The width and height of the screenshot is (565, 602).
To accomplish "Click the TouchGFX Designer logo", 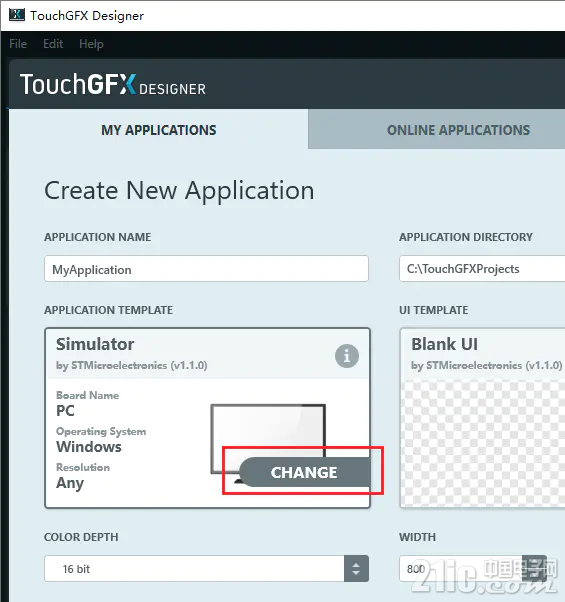I will tap(113, 84).
